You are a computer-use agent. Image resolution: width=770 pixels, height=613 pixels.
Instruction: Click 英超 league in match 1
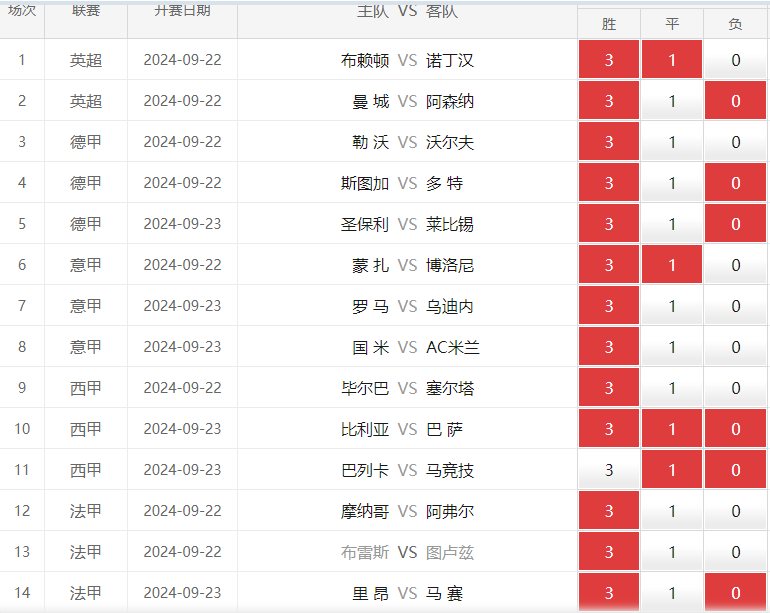86,60
